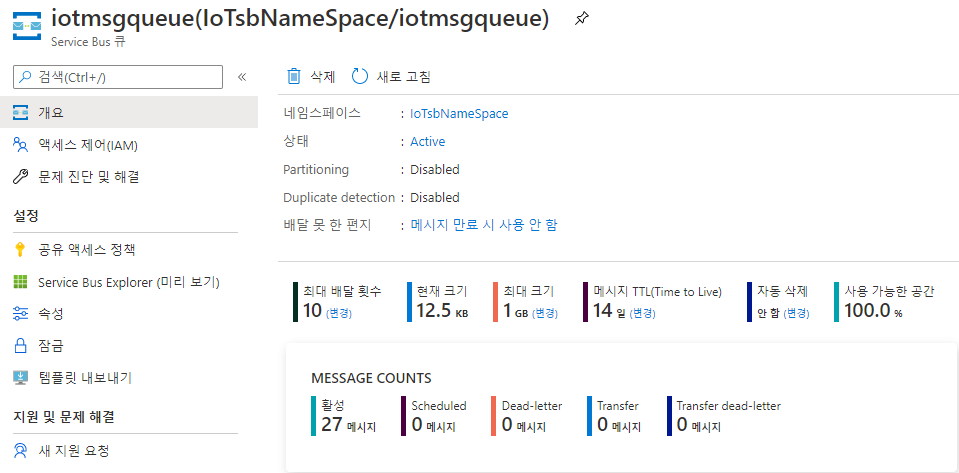Click the 템플릿 내보내기 download icon

(20, 378)
